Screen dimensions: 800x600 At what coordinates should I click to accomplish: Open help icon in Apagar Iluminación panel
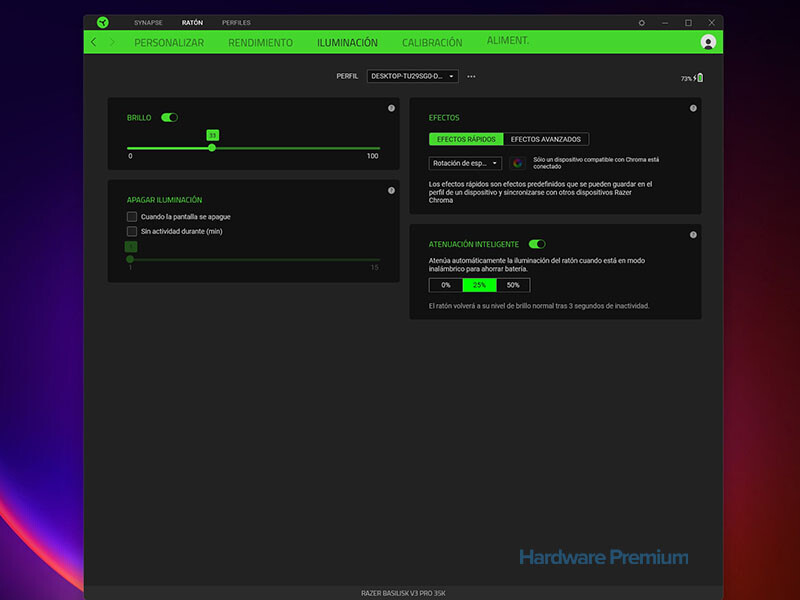(391, 190)
